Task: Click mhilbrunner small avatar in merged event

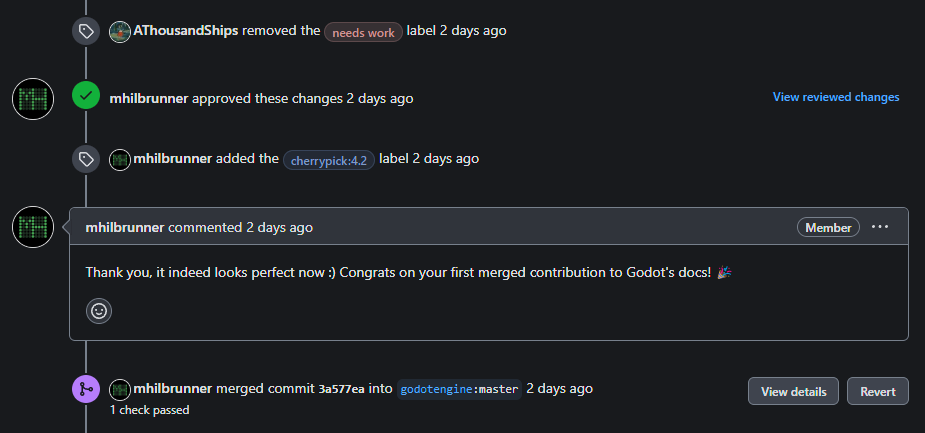Action: (120, 389)
